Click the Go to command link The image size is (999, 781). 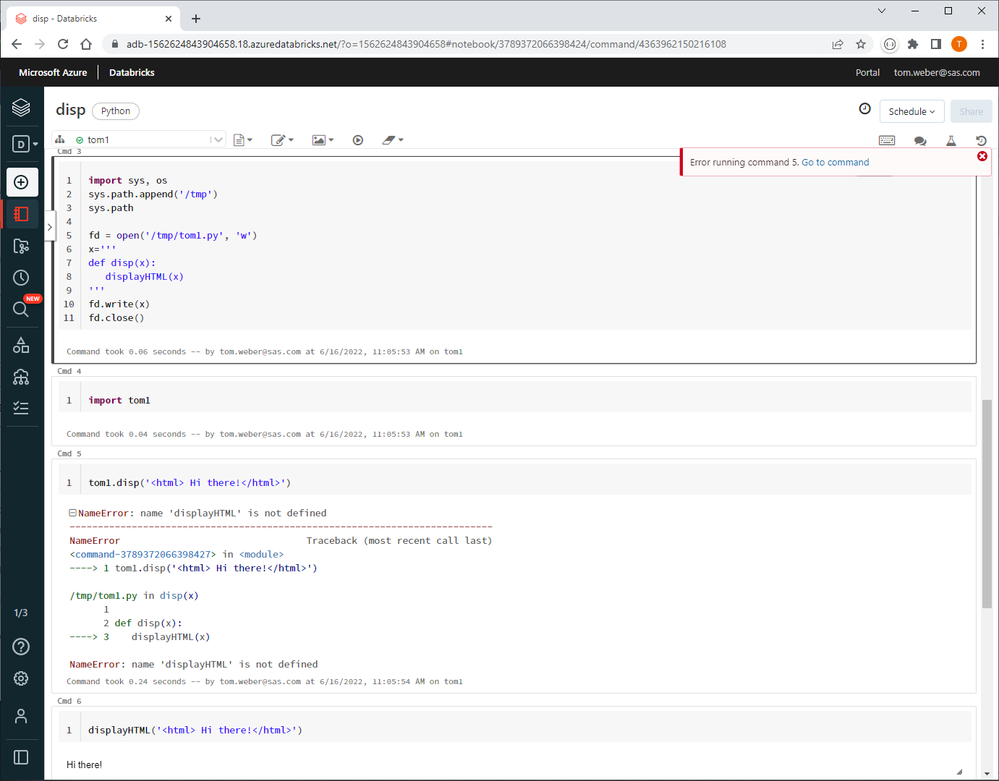click(835, 162)
